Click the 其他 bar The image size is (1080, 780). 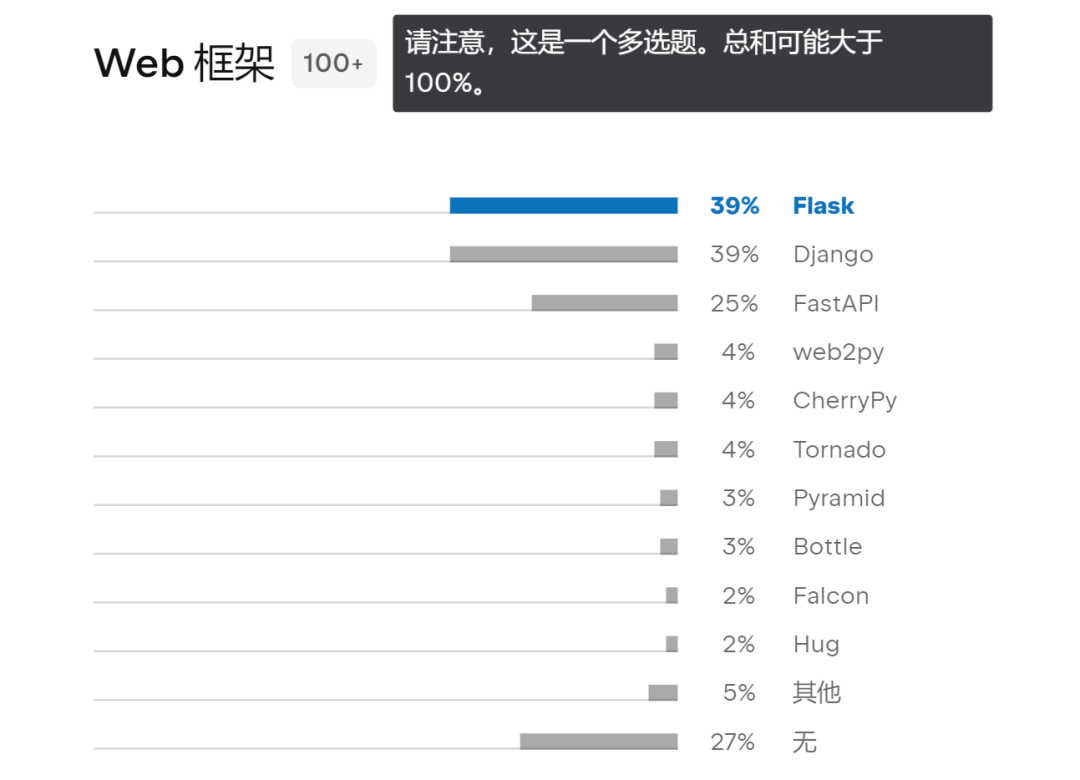[x=663, y=692]
